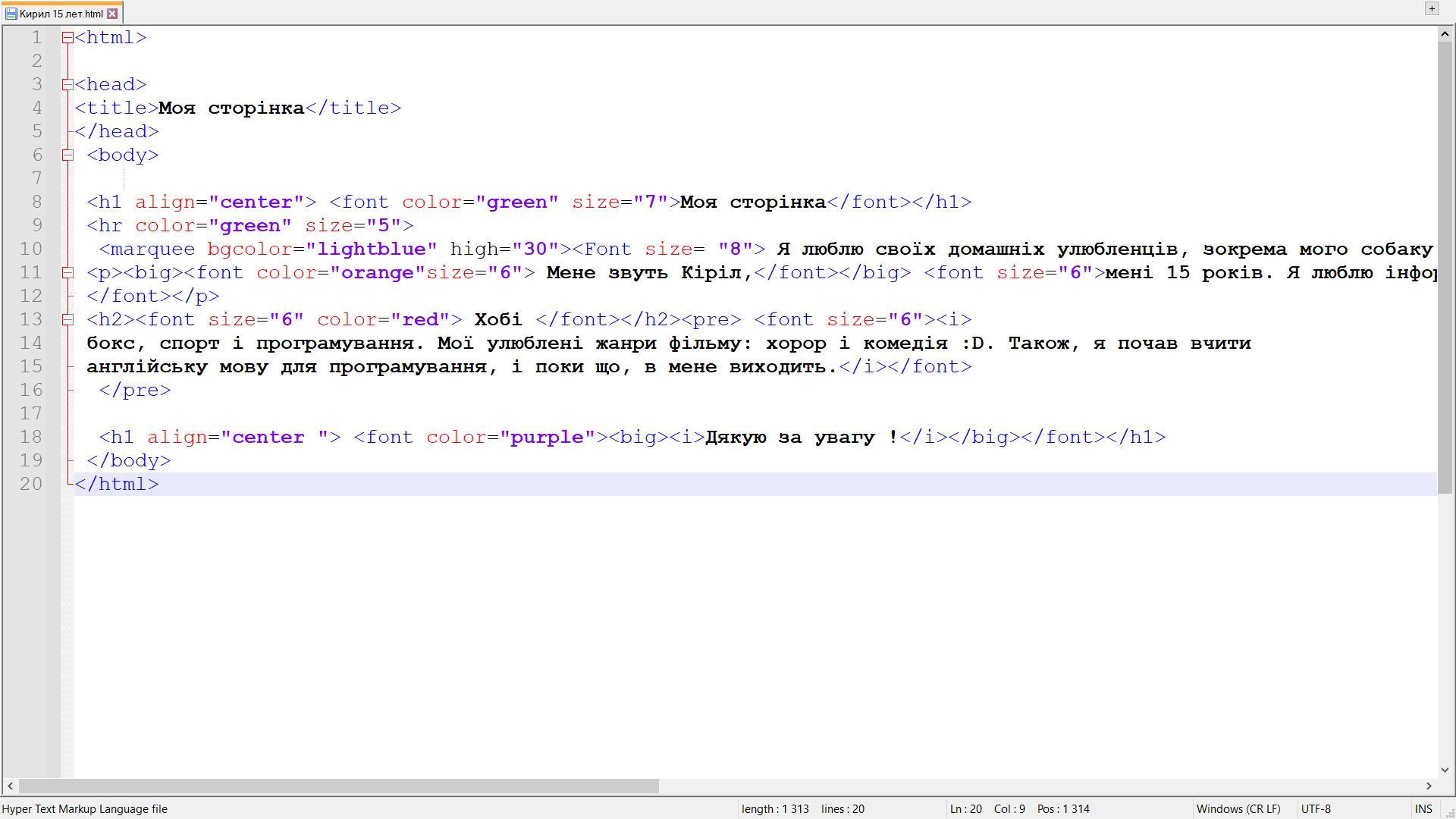
Task: Collapse the head block fold marker
Action: coord(67,84)
